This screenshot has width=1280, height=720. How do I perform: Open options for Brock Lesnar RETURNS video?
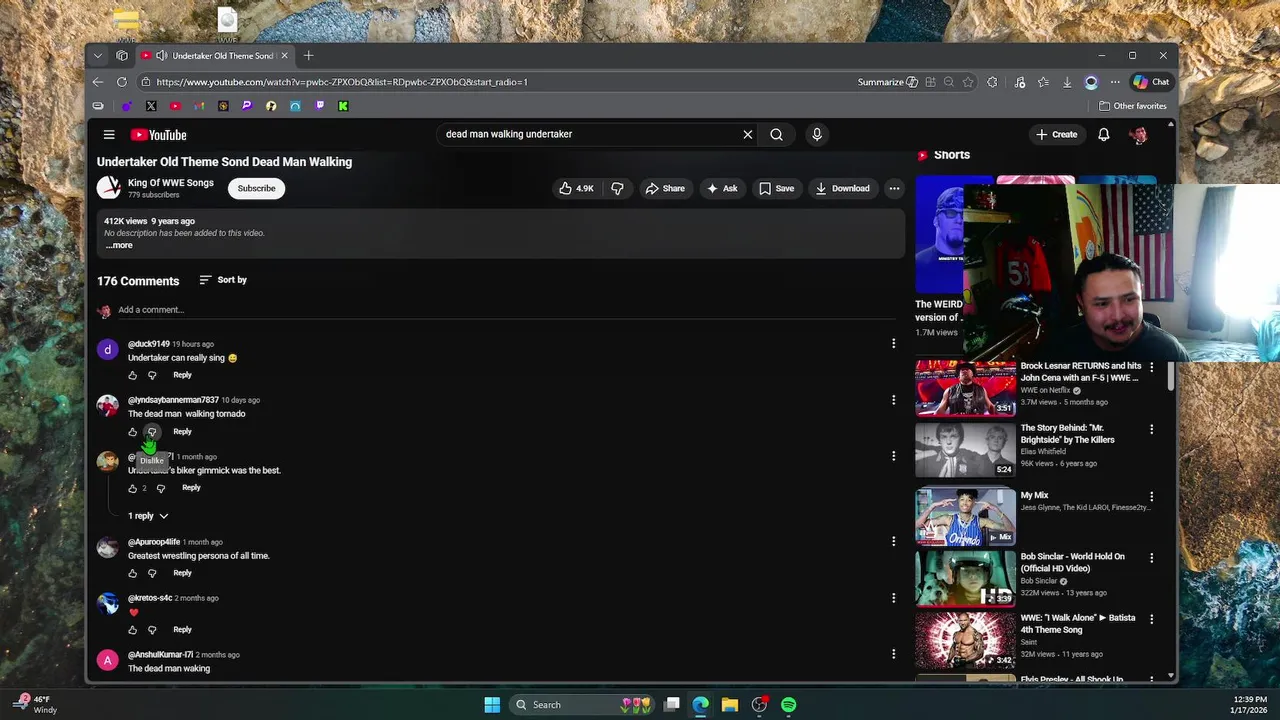1151,367
